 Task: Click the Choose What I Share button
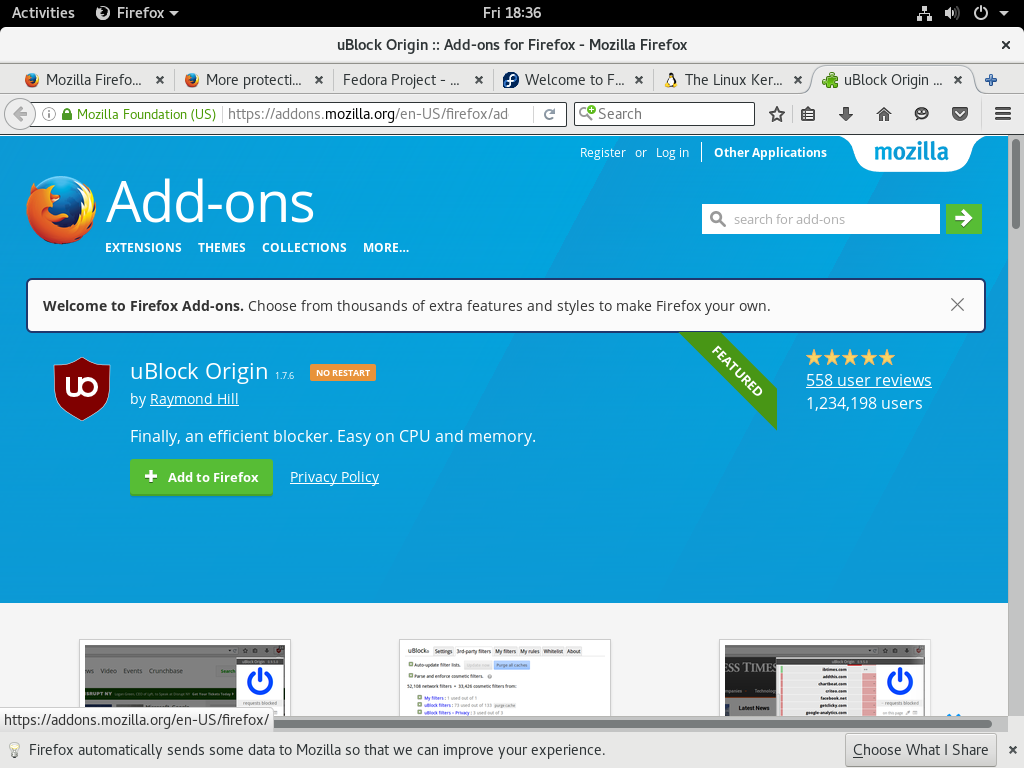click(x=921, y=750)
